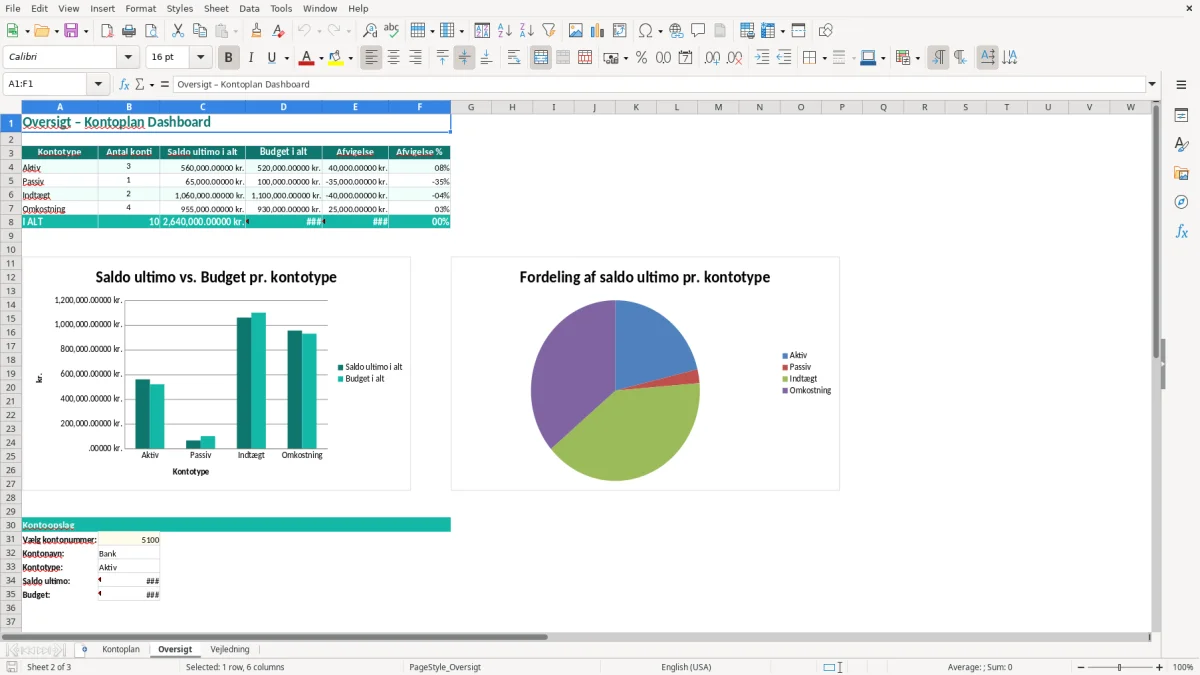Viewport: 1200px width, 675px height.
Task: Set left-to-right text direction
Action: (938, 58)
